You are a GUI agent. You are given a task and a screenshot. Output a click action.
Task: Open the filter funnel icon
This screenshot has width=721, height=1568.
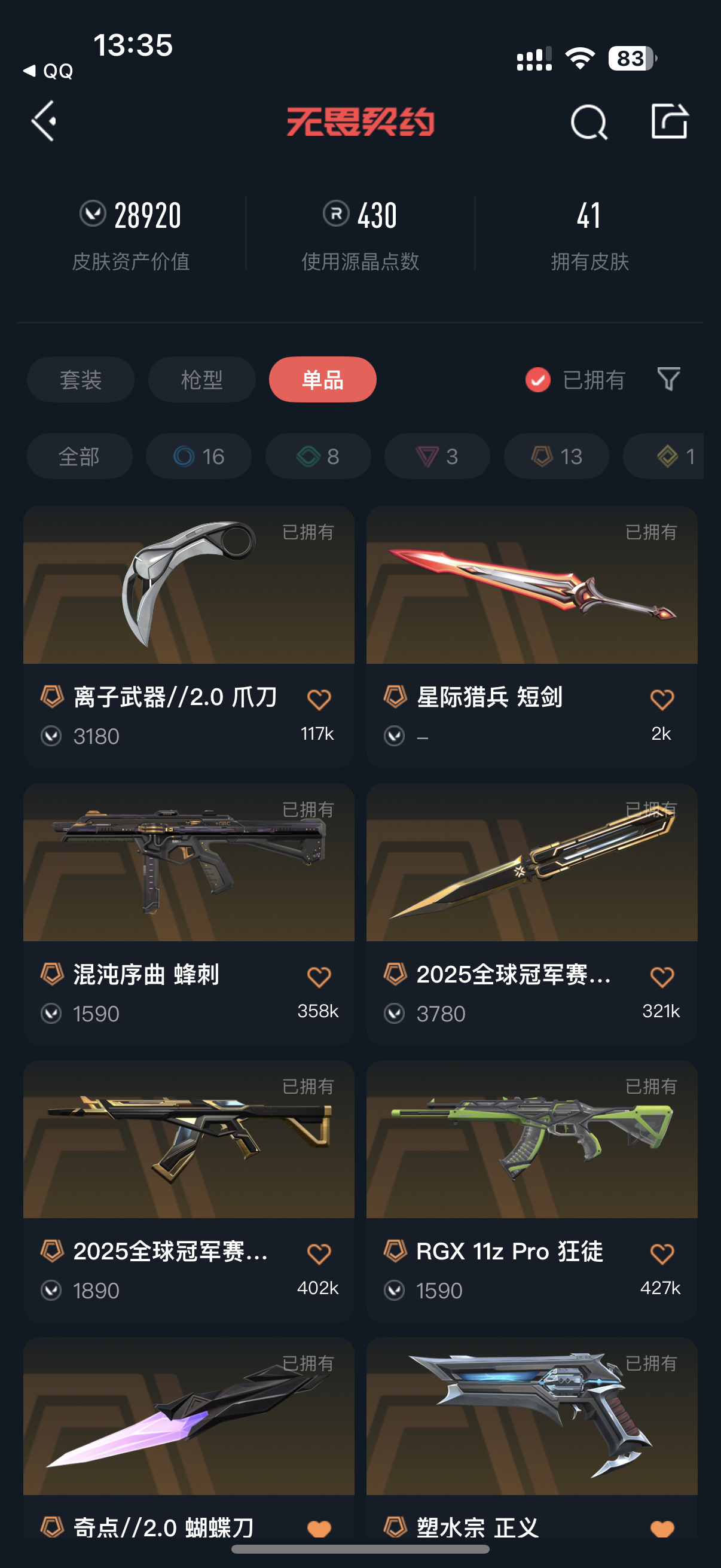tap(668, 379)
